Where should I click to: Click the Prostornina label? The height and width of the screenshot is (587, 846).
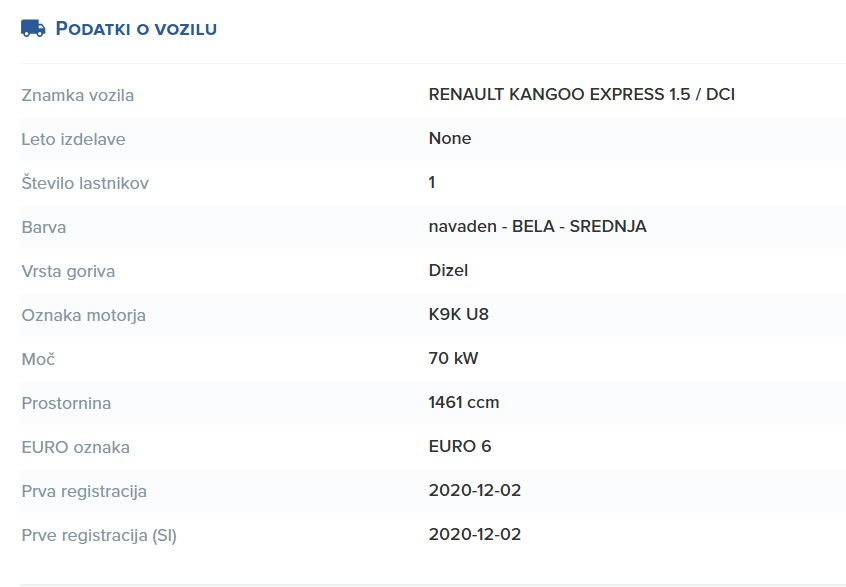pos(66,403)
